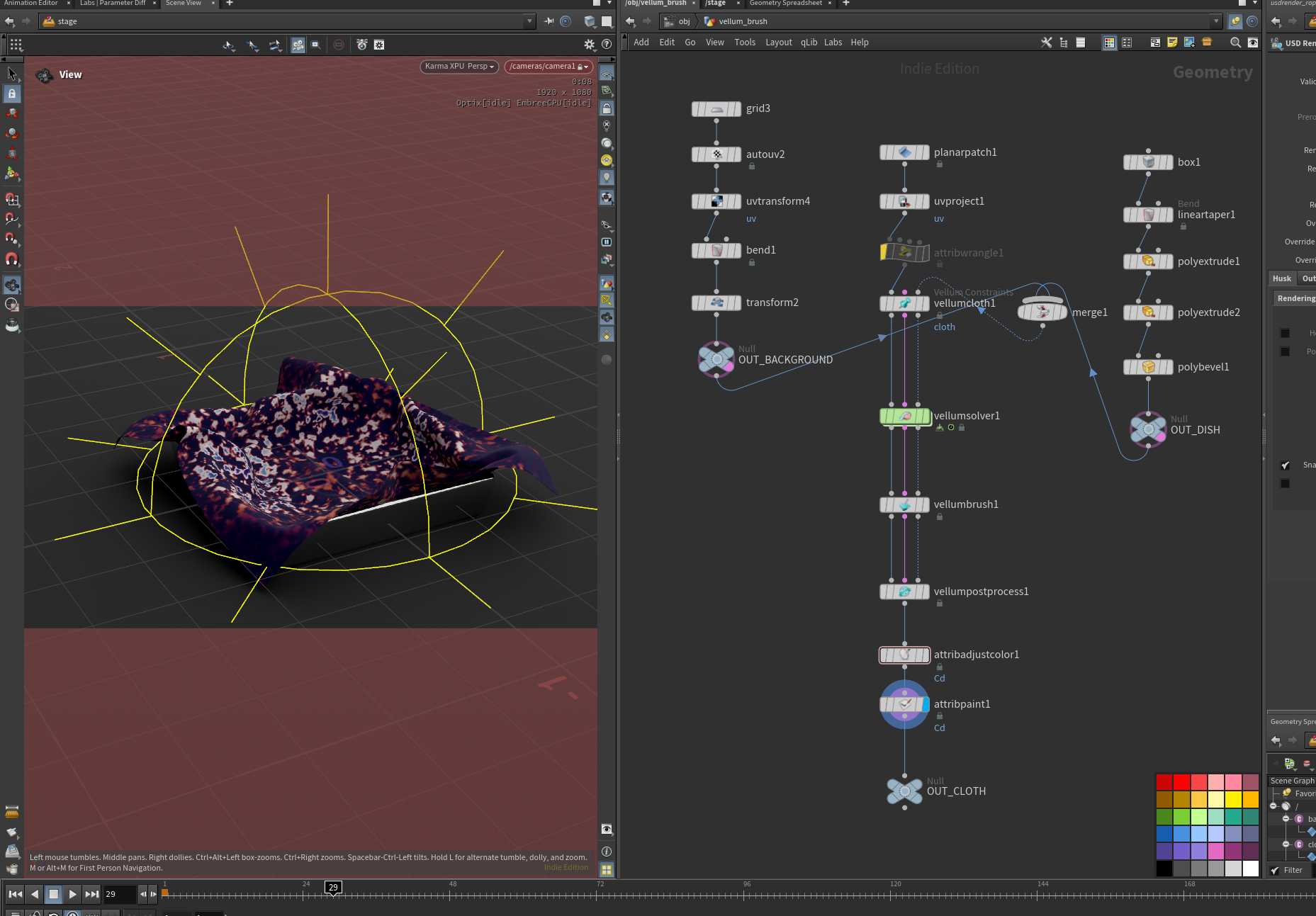Activate the Move tool
The width and height of the screenshot is (1316, 916).
12,113
